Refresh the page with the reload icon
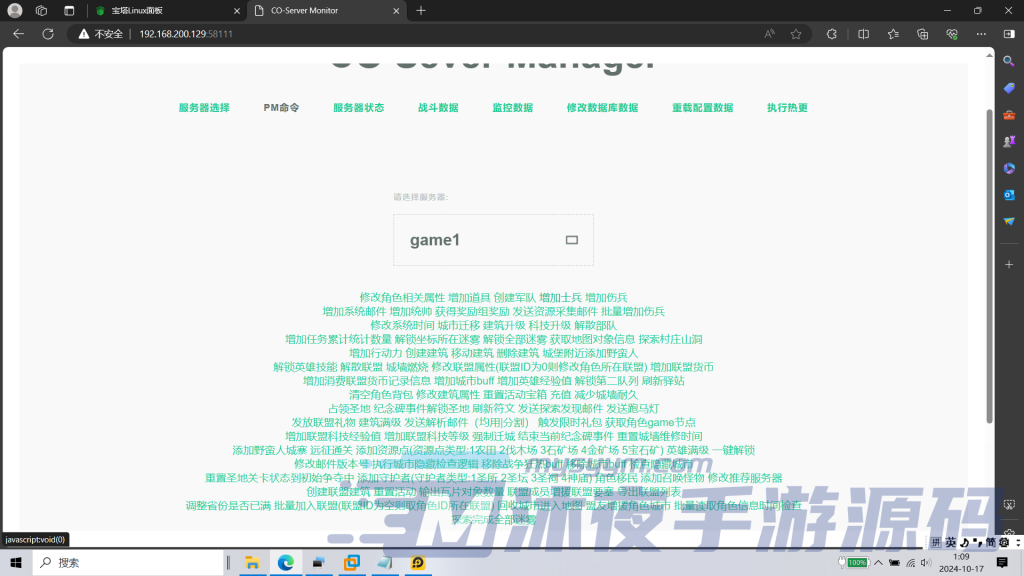Image resolution: width=1024 pixels, height=576 pixels. [47, 33]
